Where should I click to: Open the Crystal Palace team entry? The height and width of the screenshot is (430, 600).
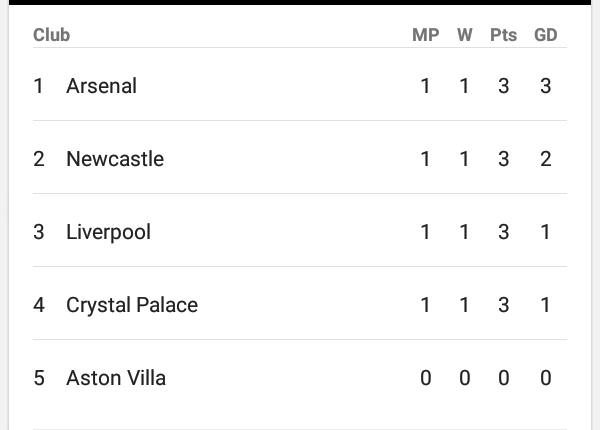(x=132, y=305)
